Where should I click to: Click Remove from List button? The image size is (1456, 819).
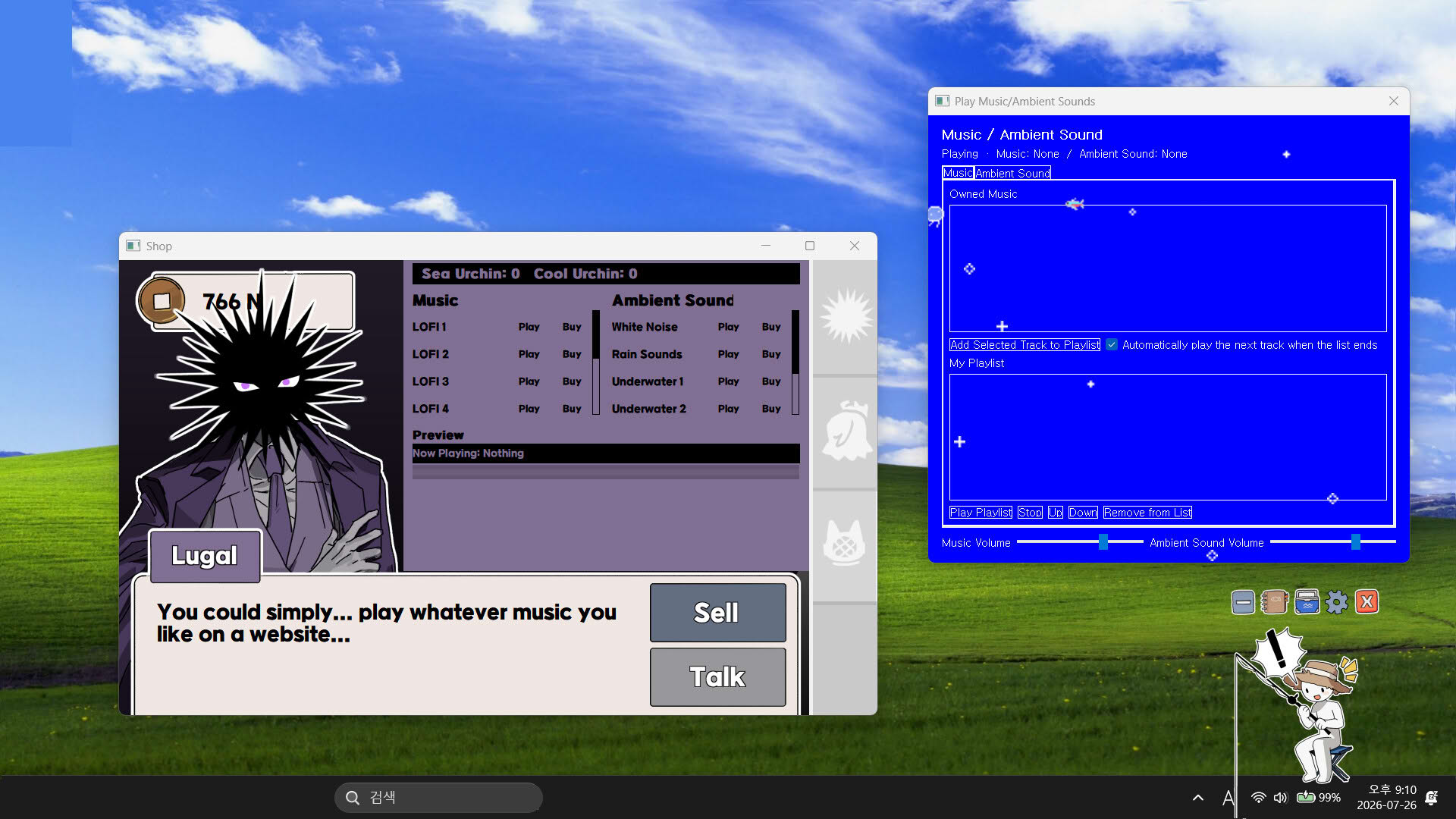1147,513
